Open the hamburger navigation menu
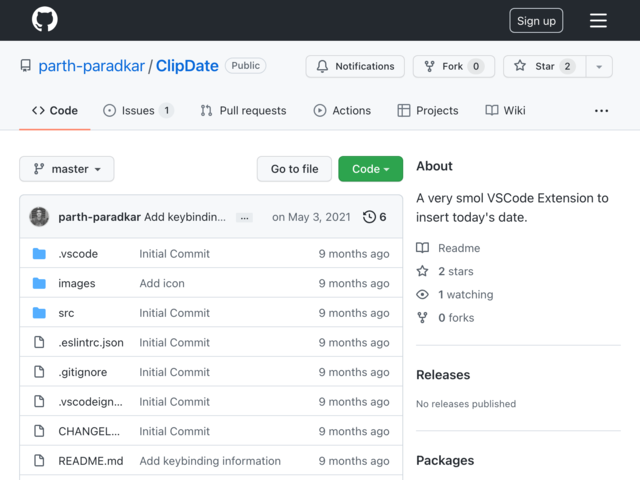The width and height of the screenshot is (640, 480). pyautogui.click(x=598, y=20)
